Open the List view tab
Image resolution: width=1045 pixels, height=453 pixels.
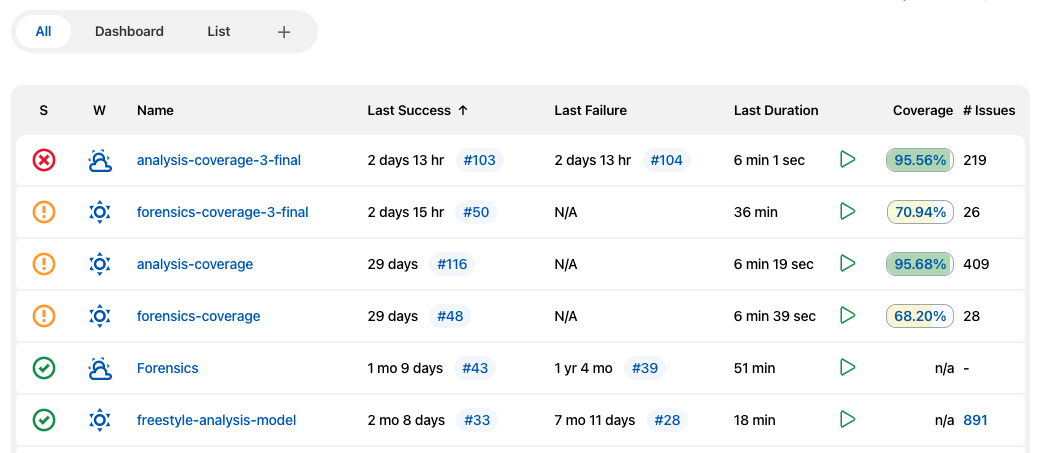click(219, 31)
